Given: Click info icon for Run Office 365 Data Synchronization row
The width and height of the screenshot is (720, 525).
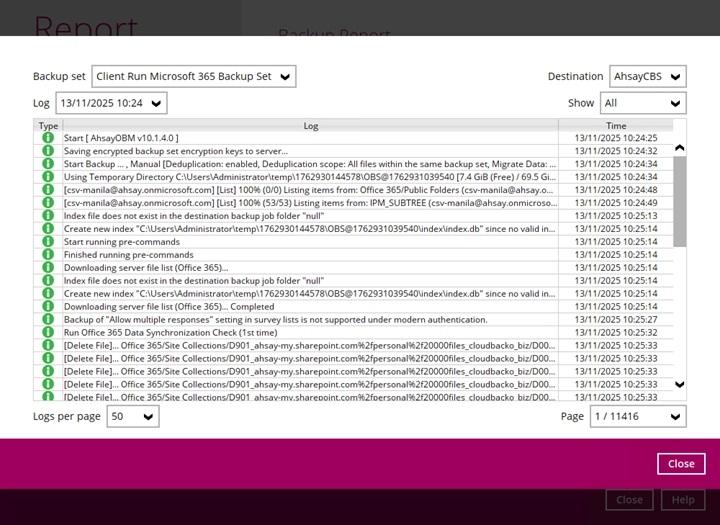Looking at the screenshot, I should 47,333.
